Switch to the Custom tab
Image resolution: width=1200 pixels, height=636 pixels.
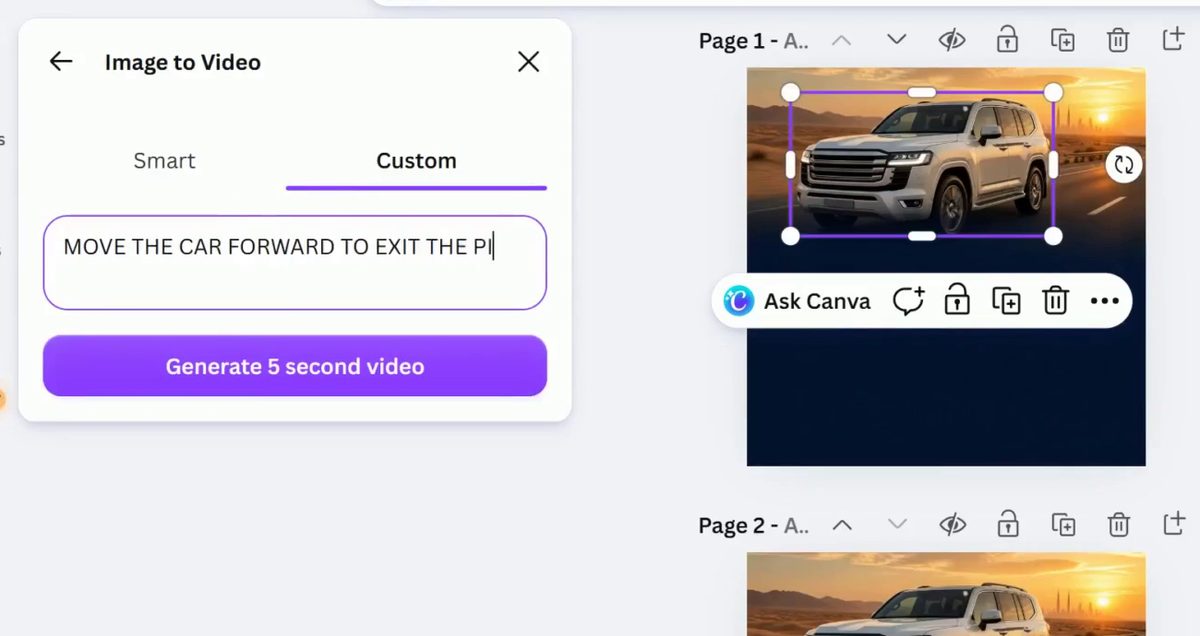(x=416, y=161)
